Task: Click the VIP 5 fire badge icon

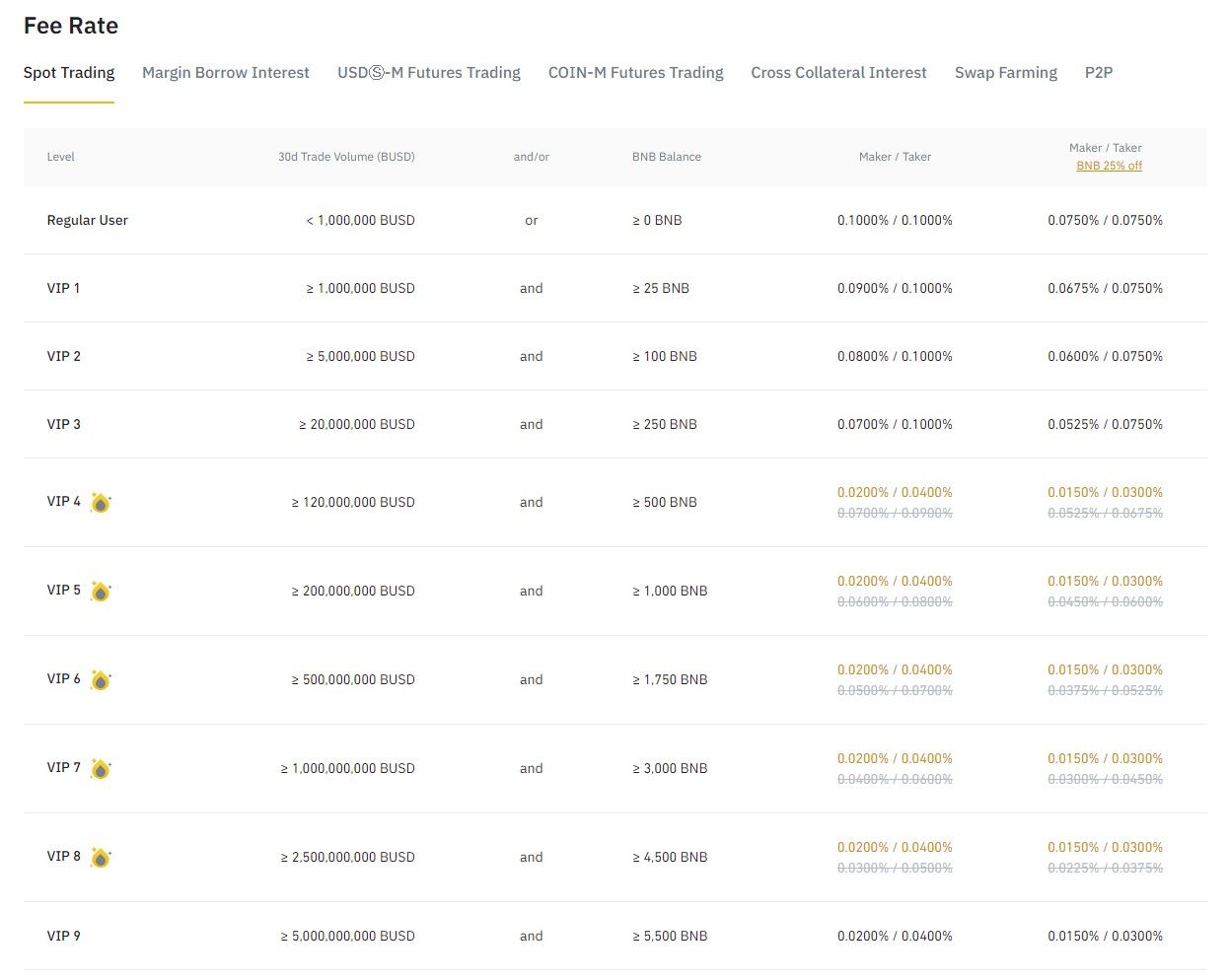Action: (x=100, y=592)
